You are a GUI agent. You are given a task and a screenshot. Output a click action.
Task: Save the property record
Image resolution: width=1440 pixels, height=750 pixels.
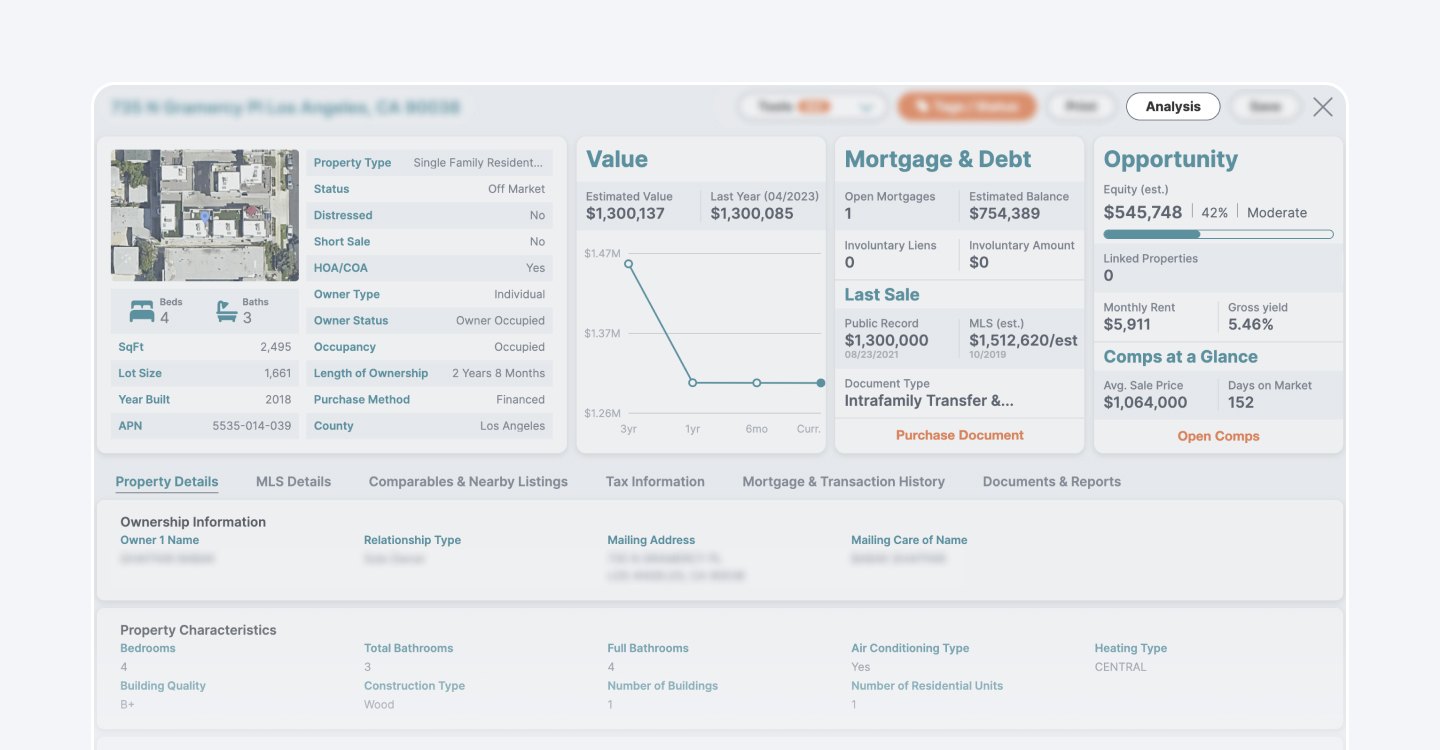click(1264, 105)
